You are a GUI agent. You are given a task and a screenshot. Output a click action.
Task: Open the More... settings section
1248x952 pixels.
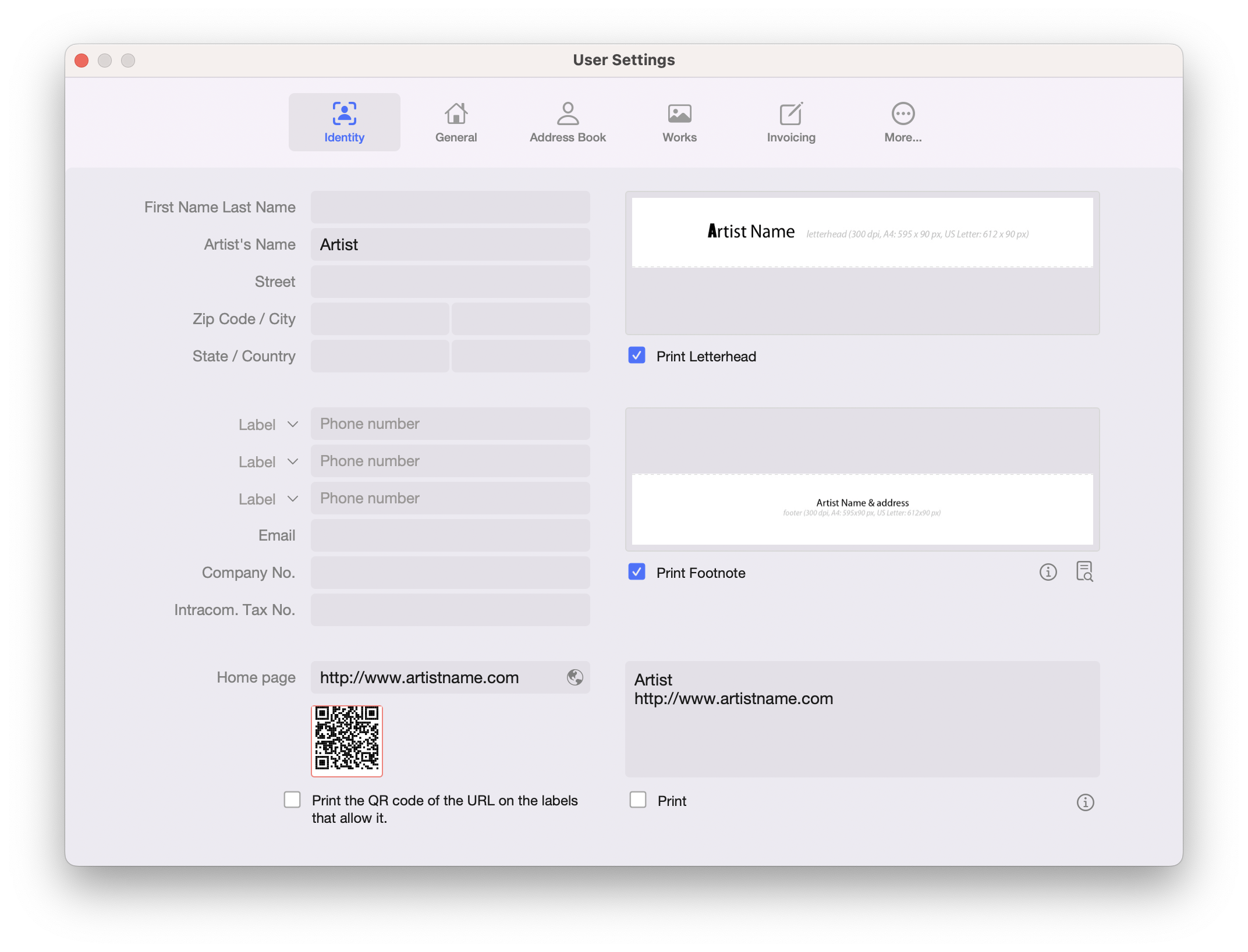pos(902,121)
